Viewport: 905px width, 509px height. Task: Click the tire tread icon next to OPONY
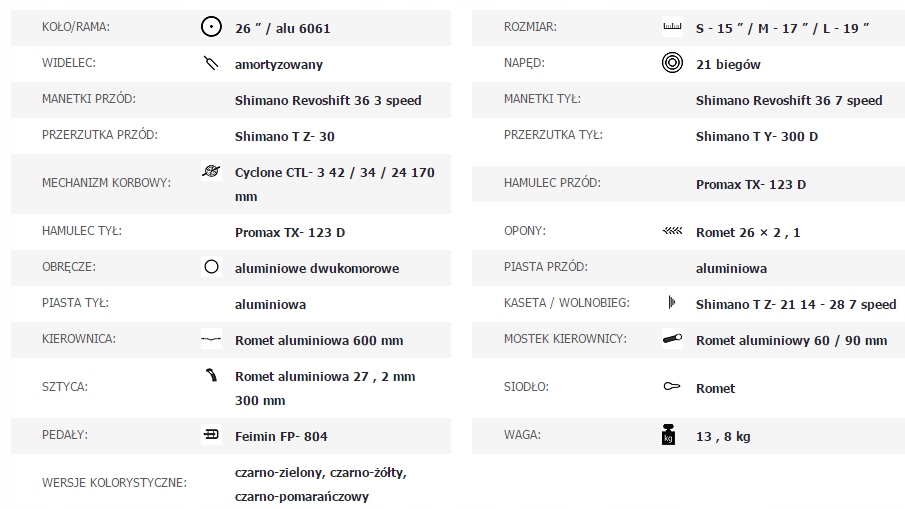pos(672,231)
